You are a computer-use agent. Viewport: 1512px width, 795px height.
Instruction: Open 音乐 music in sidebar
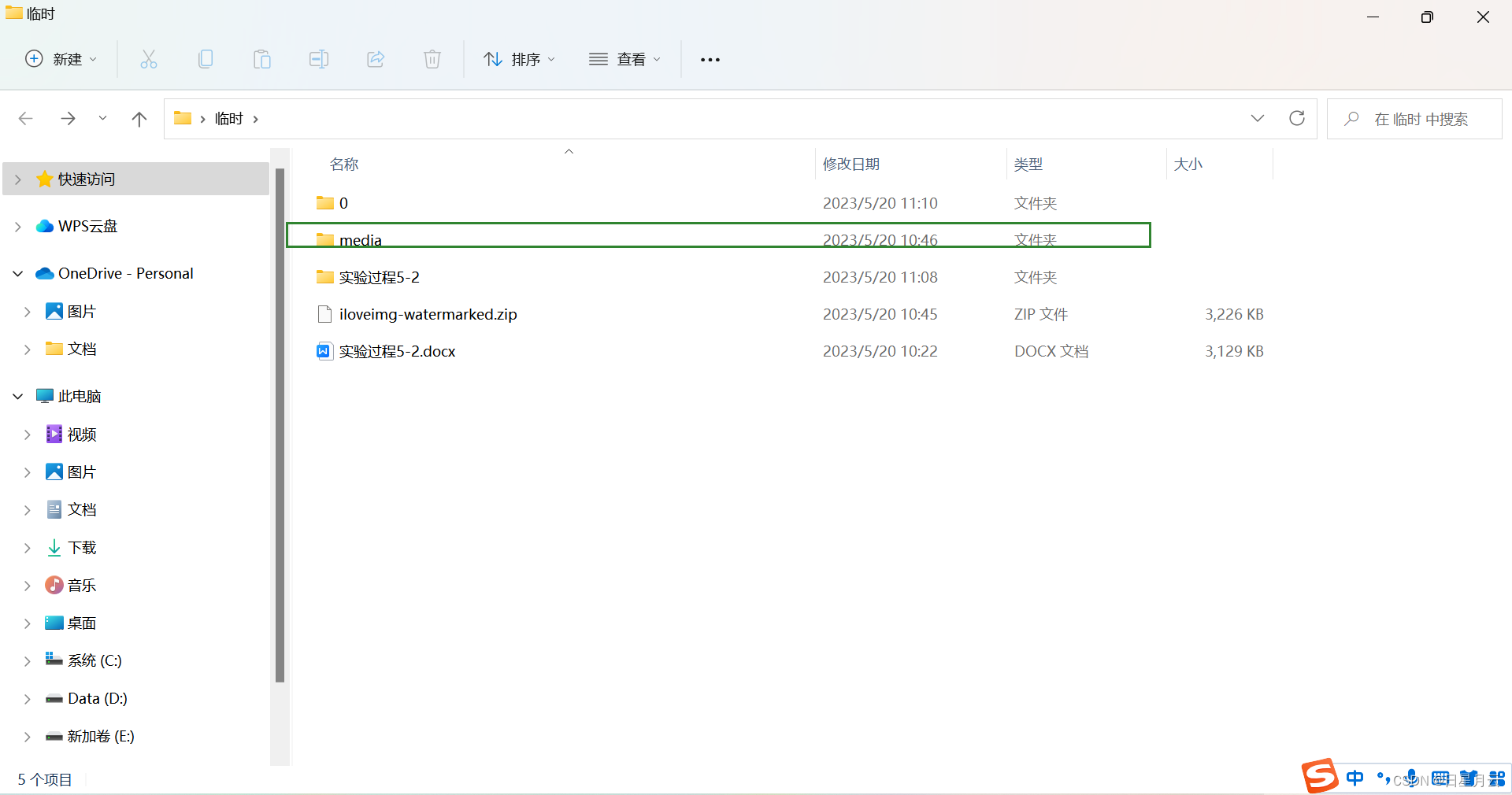pos(82,586)
